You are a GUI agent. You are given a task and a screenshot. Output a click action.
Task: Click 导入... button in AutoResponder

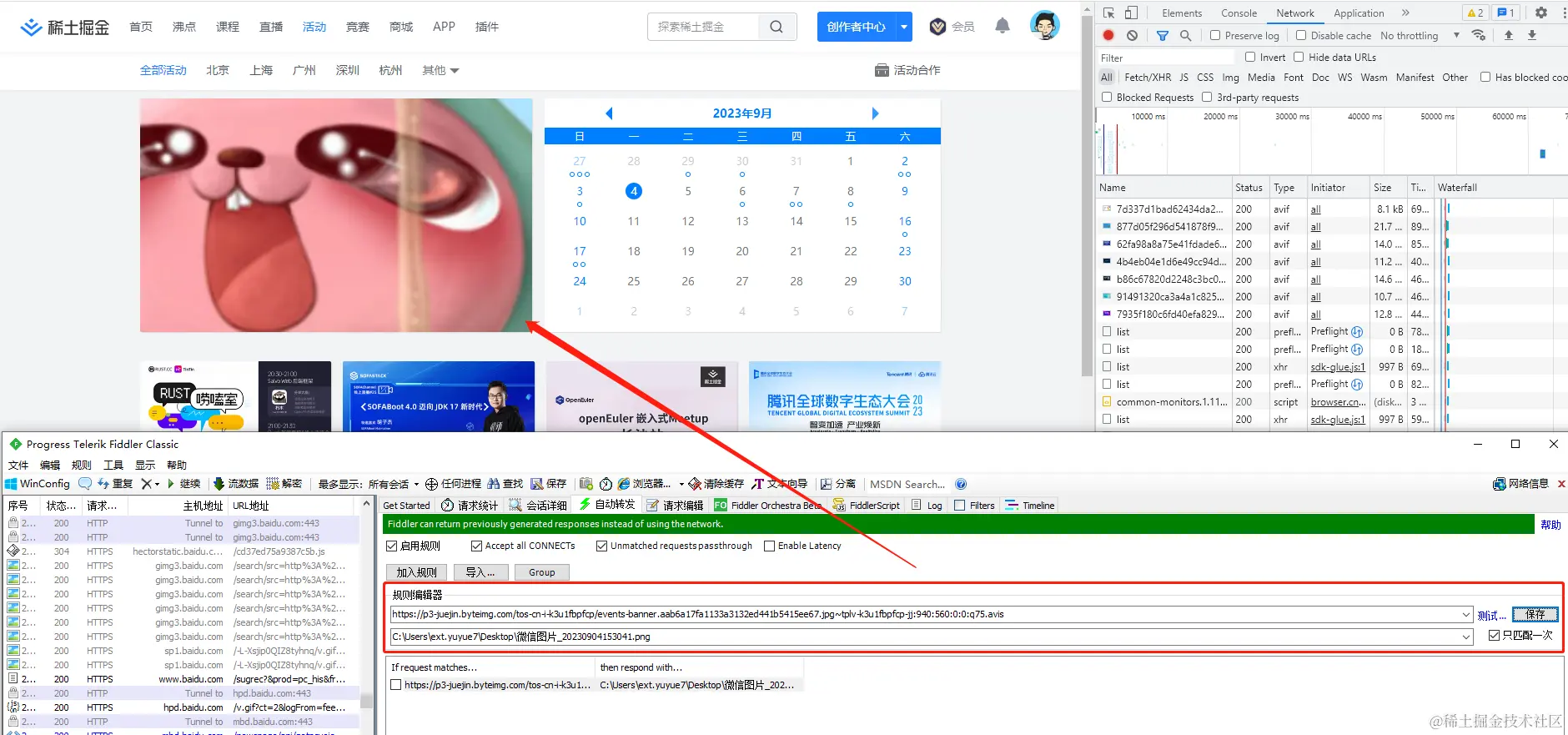(x=480, y=572)
